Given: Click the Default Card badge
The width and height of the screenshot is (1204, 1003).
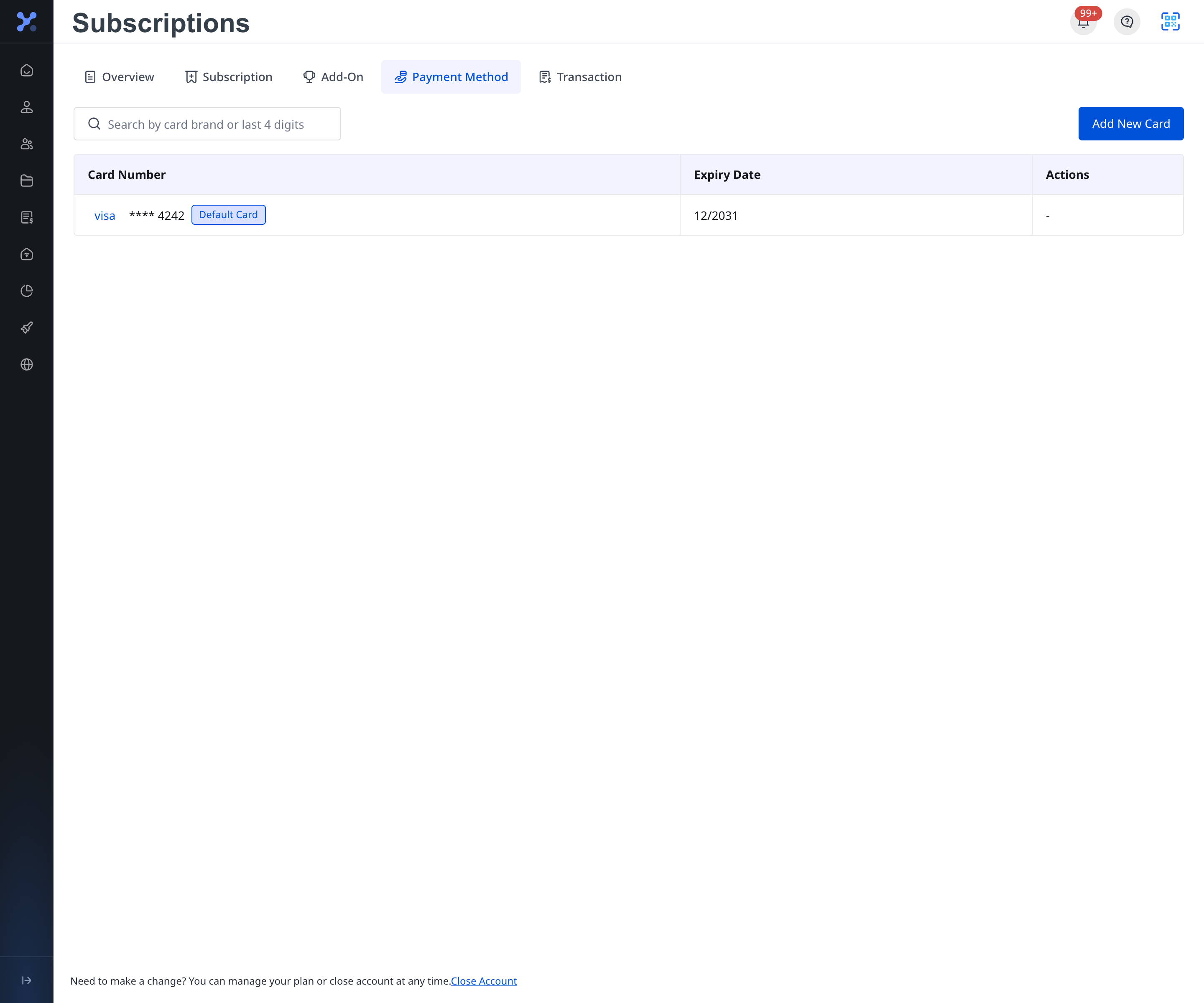Looking at the screenshot, I should coord(228,215).
